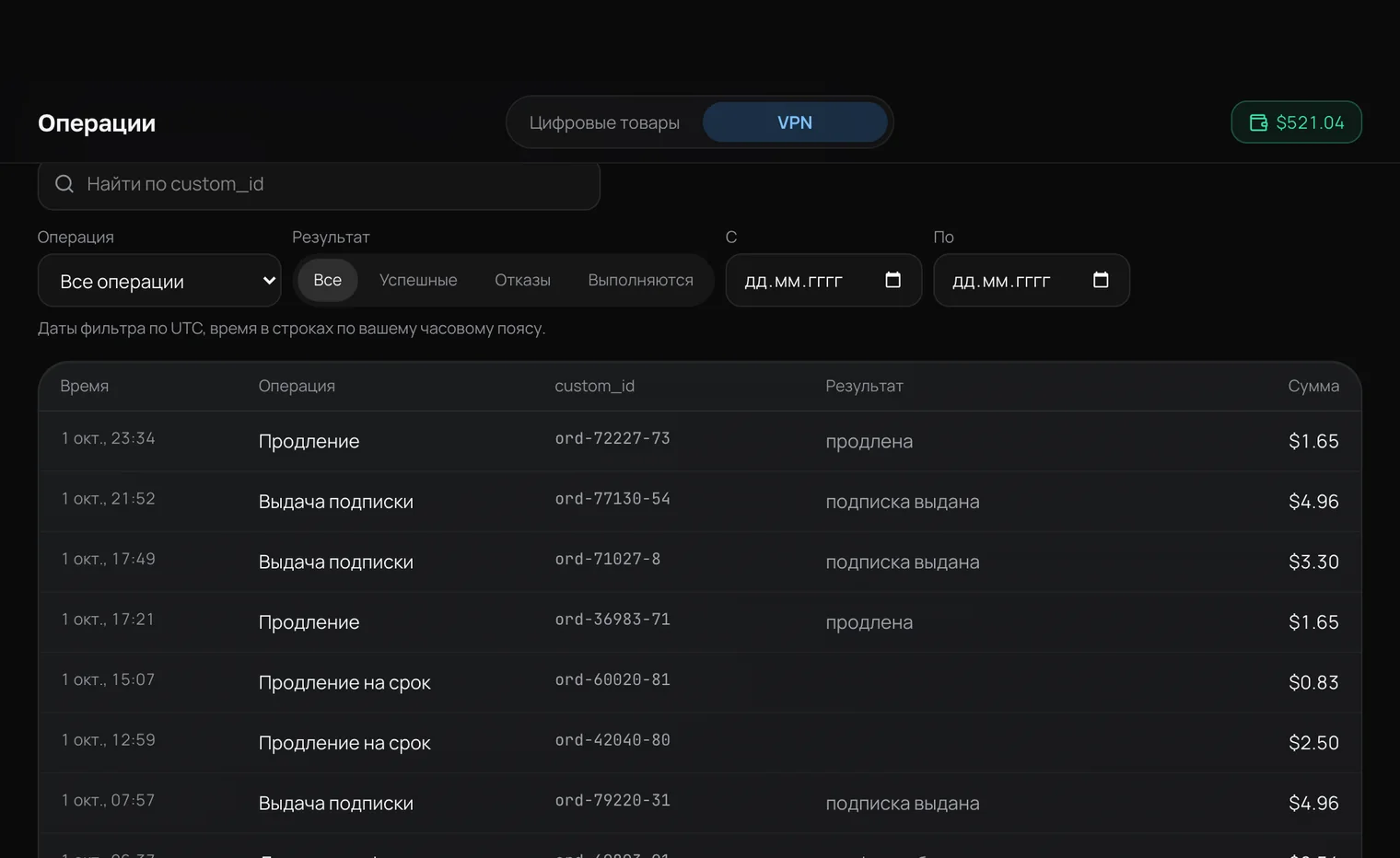Open the $521.04 balance button

1296,122
